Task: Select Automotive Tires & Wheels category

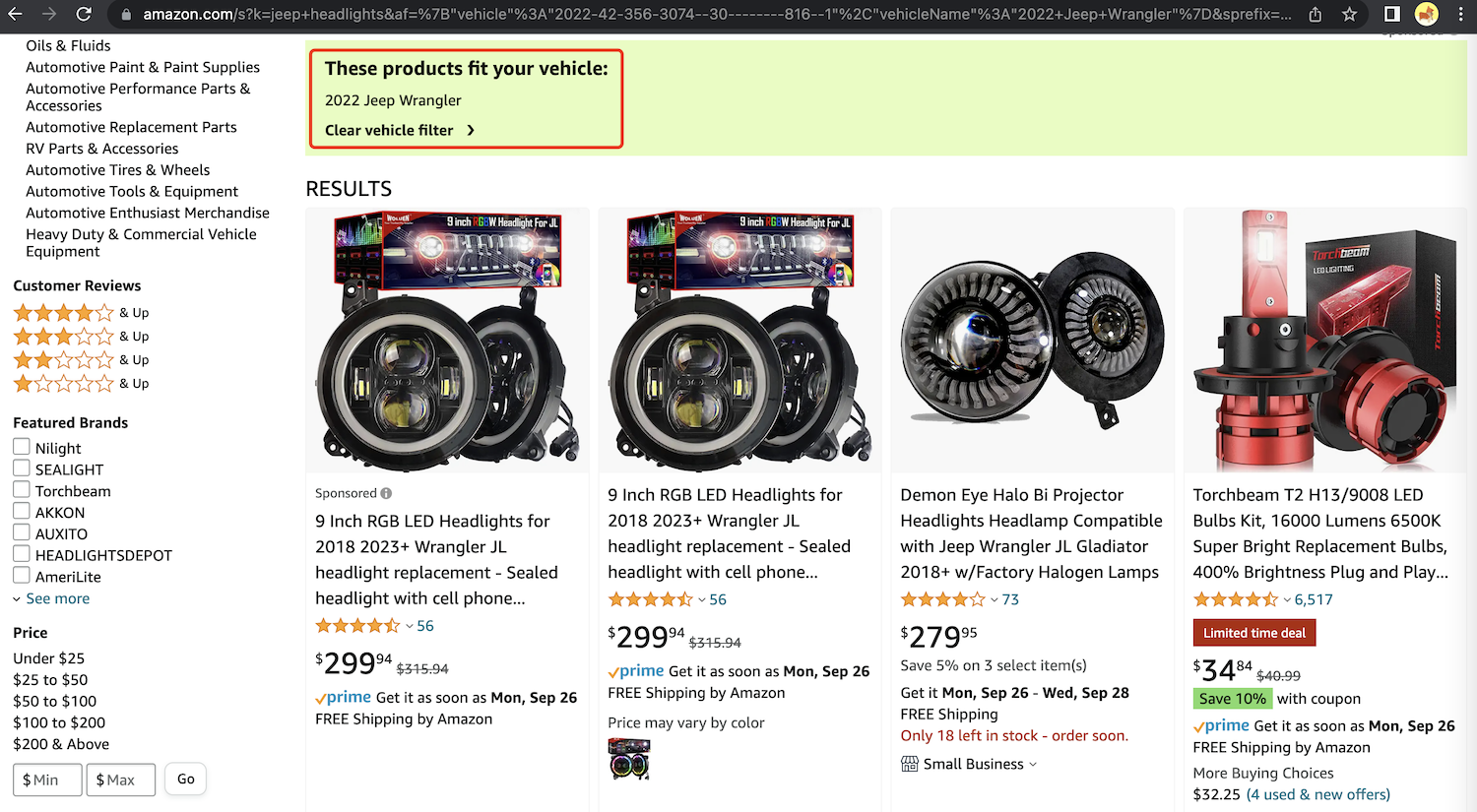Action: 117,170
